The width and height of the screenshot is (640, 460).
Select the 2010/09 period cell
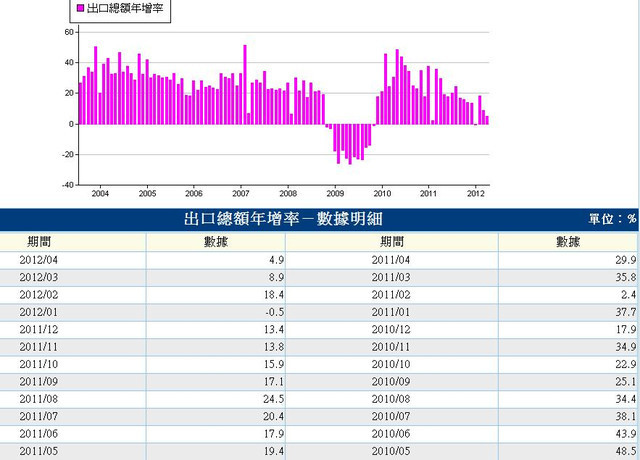391,382
